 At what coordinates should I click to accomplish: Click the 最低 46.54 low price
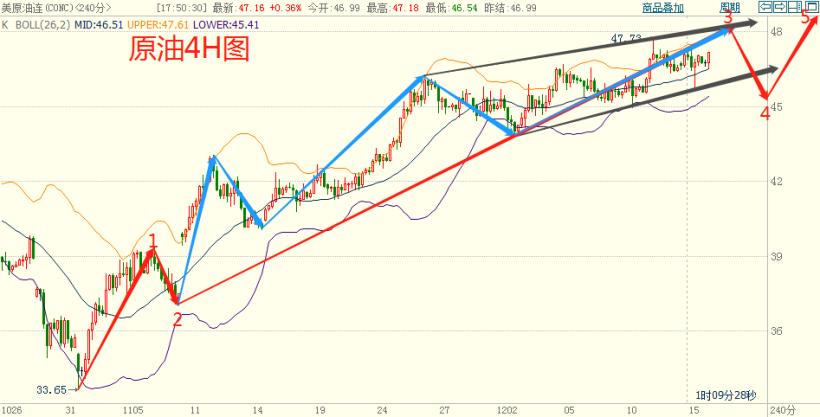point(452,8)
